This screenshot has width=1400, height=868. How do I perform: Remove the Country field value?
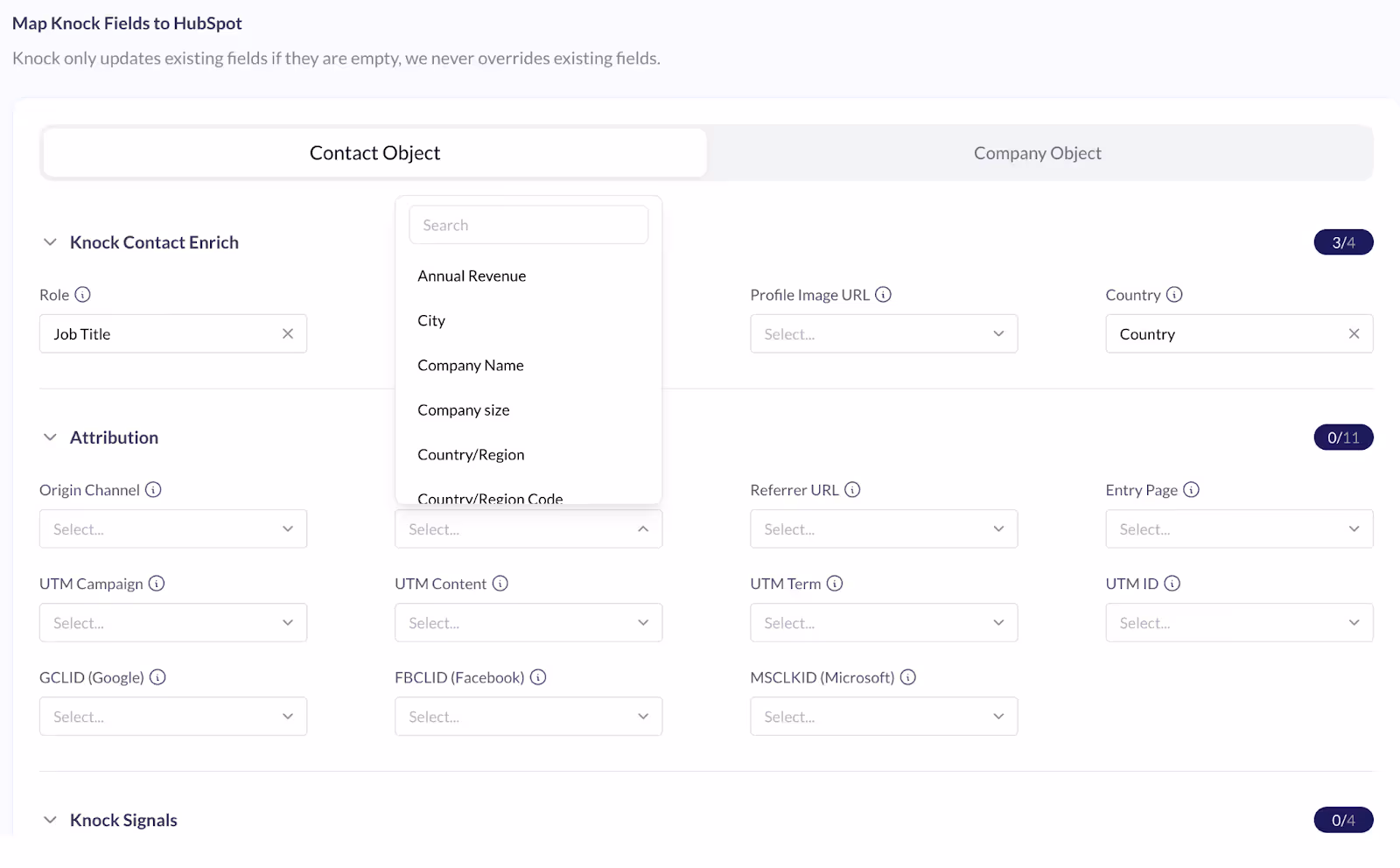[x=1354, y=333]
